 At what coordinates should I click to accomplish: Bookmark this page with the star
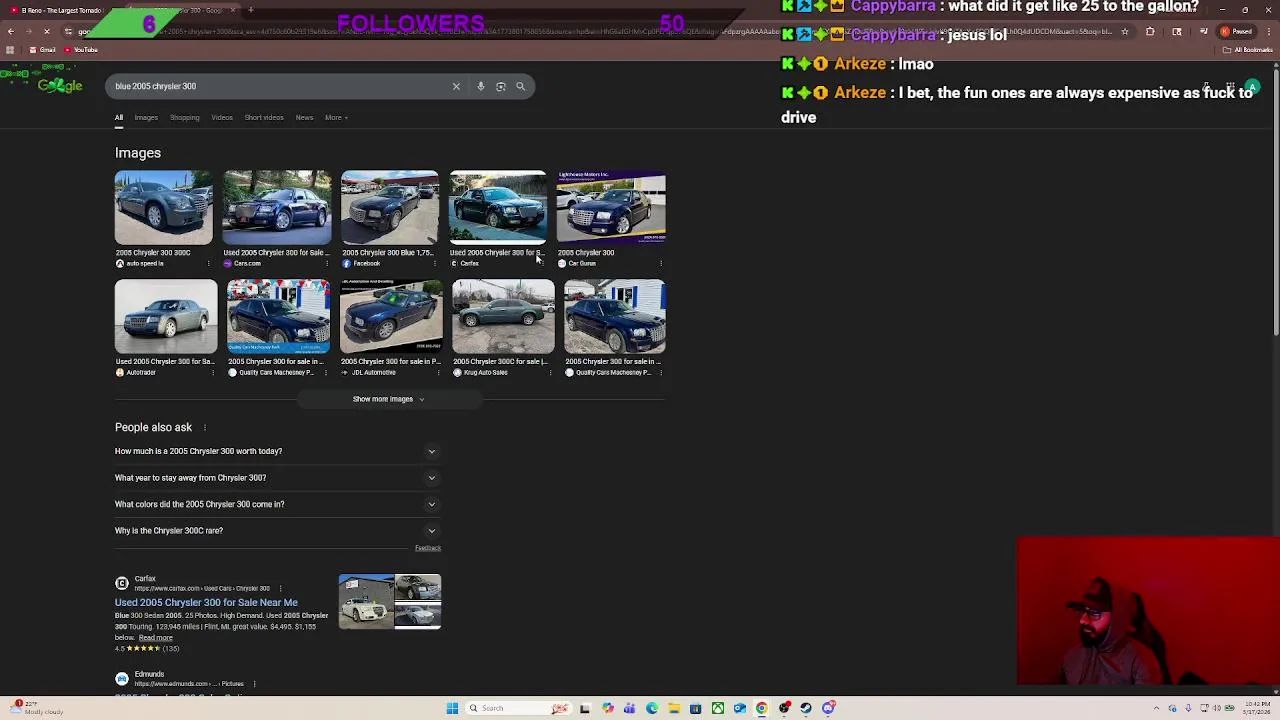[x=1124, y=31]
